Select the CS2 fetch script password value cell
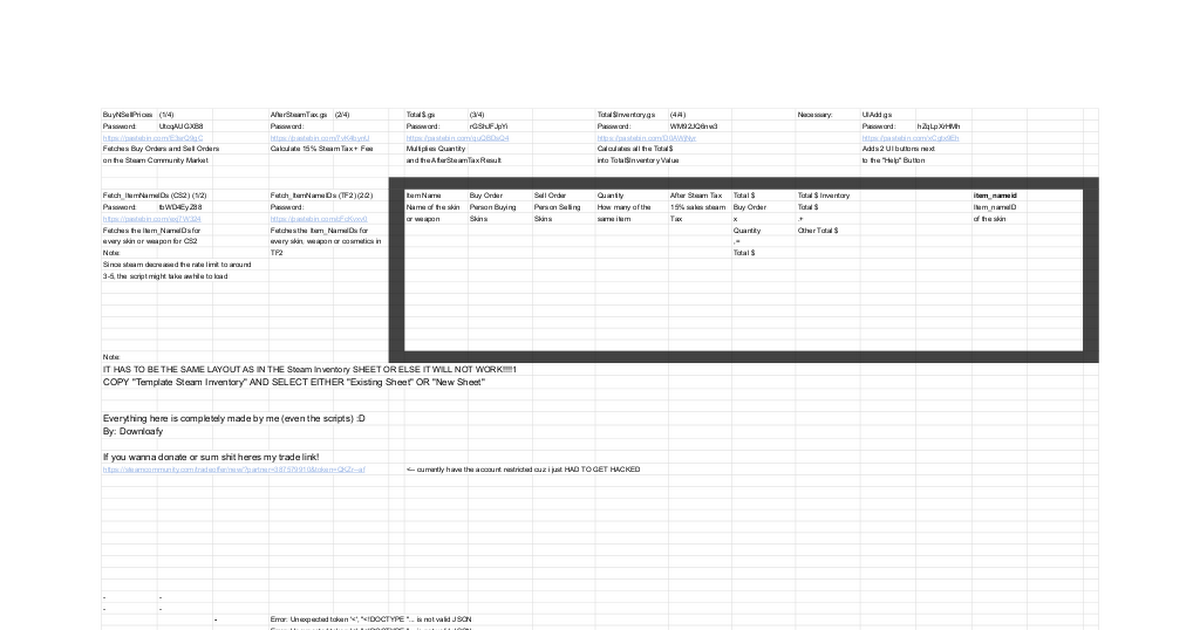 (x=181, y=207)
